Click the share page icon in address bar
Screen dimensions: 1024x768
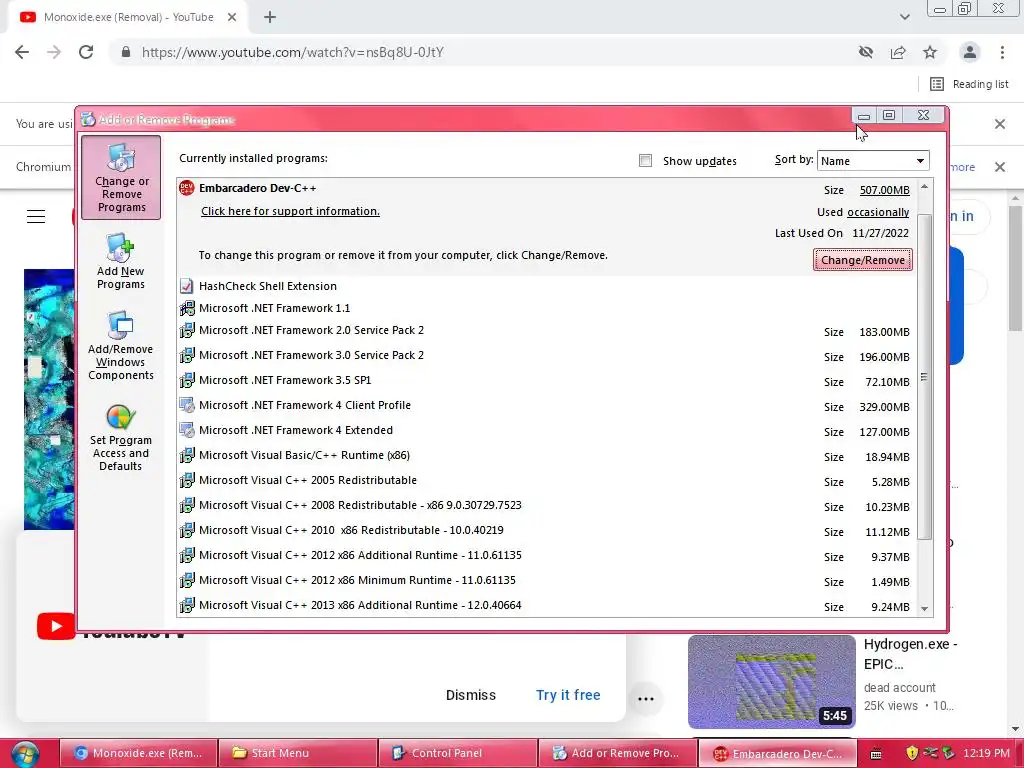[x=898, y=52]
